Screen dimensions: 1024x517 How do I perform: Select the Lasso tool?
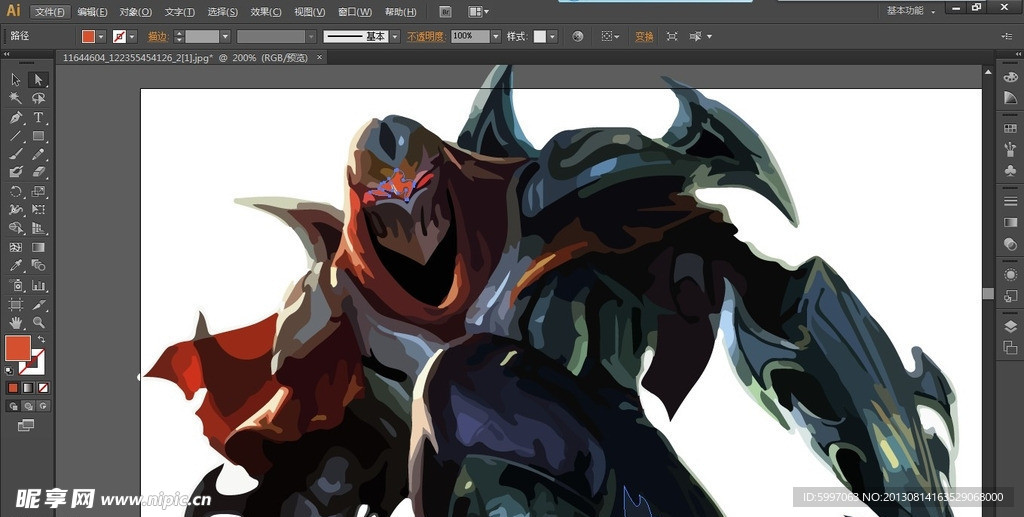(39, 99)
